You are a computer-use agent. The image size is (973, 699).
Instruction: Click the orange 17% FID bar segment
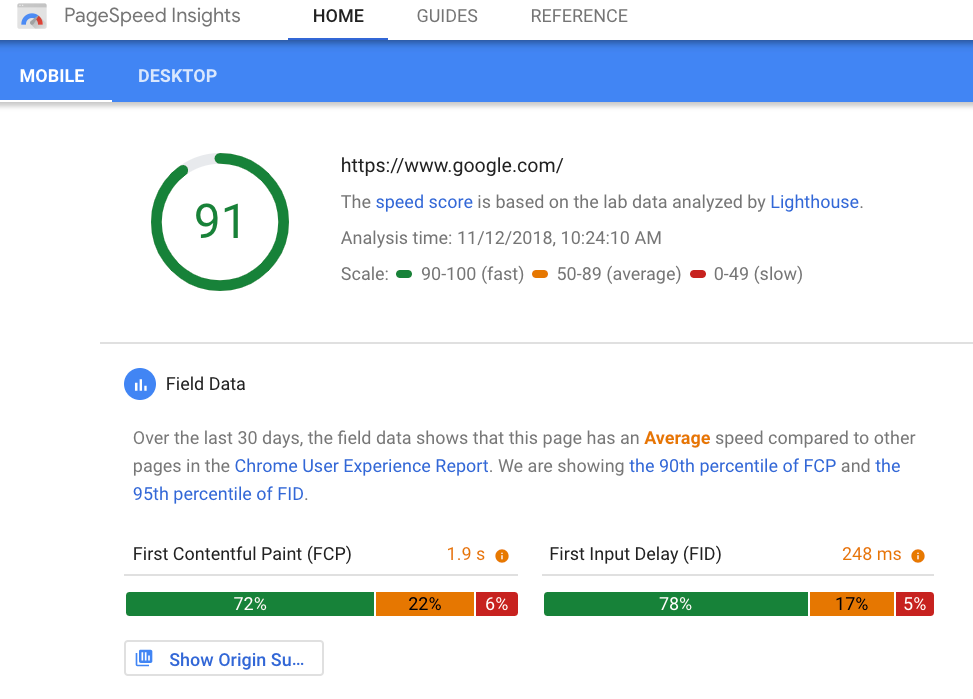(x=851, y=604)
